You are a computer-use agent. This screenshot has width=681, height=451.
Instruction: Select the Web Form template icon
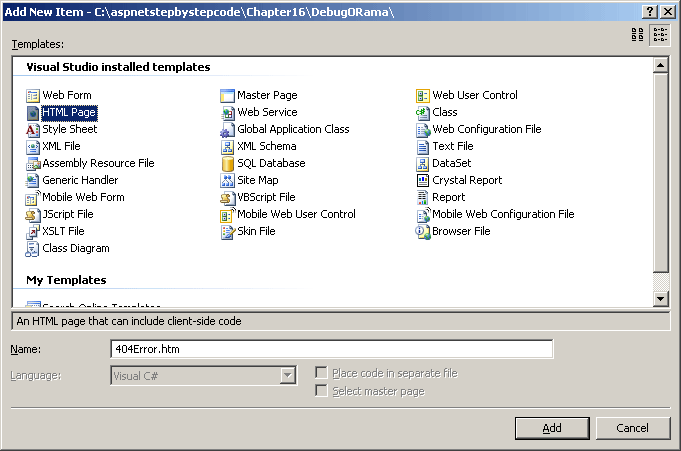pyautogui.click(x=33, y=96)
